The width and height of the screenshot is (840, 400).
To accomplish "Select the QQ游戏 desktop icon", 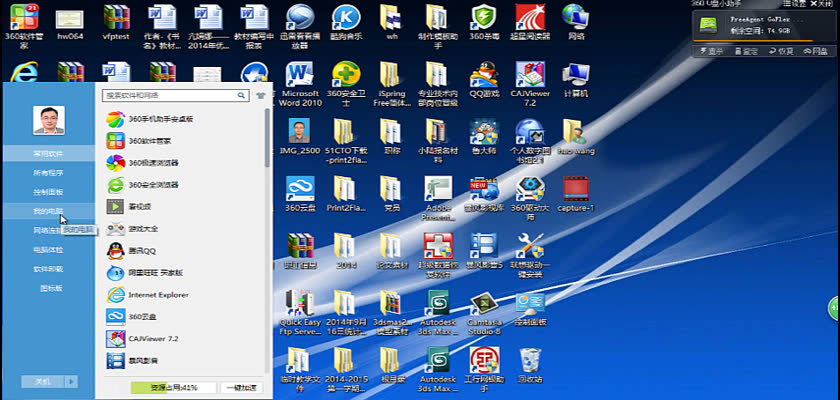I will (x=484, y=80).
